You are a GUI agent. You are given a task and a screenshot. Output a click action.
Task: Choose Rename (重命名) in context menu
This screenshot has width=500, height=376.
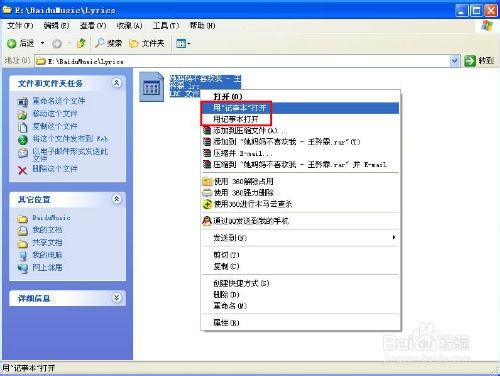tap(300, 306)
